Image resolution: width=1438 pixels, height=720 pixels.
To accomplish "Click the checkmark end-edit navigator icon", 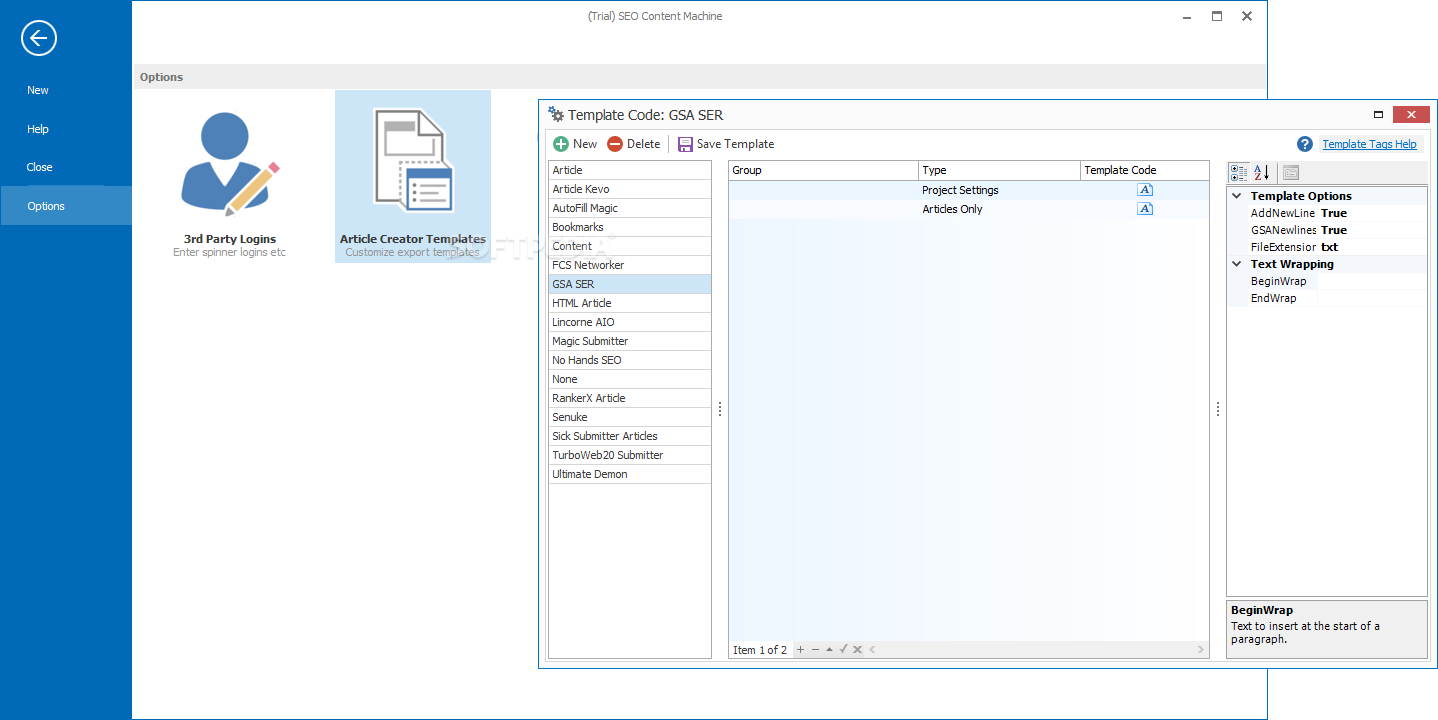I will pos(843,650).
